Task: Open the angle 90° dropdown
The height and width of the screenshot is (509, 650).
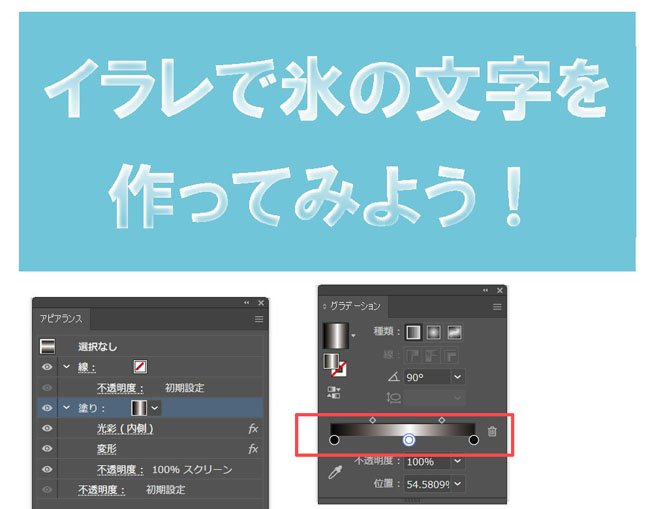Action: point(458,377)
